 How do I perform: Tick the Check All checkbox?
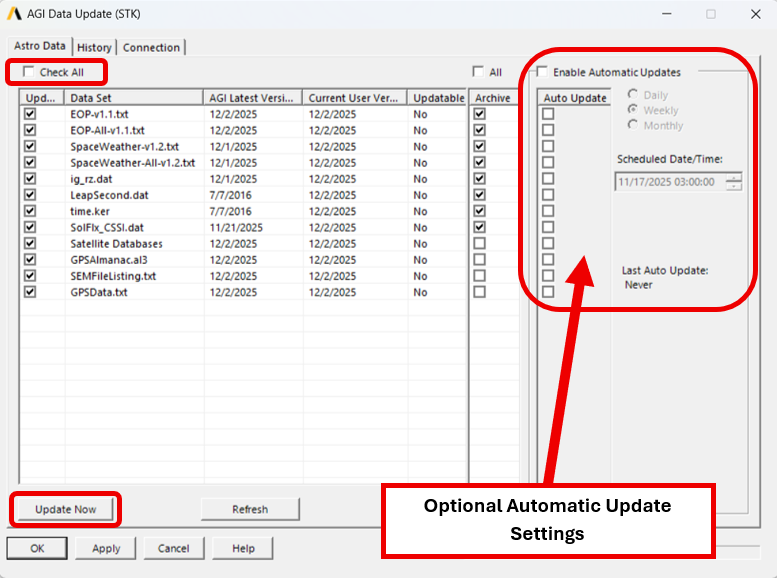[x=28, y=72]
